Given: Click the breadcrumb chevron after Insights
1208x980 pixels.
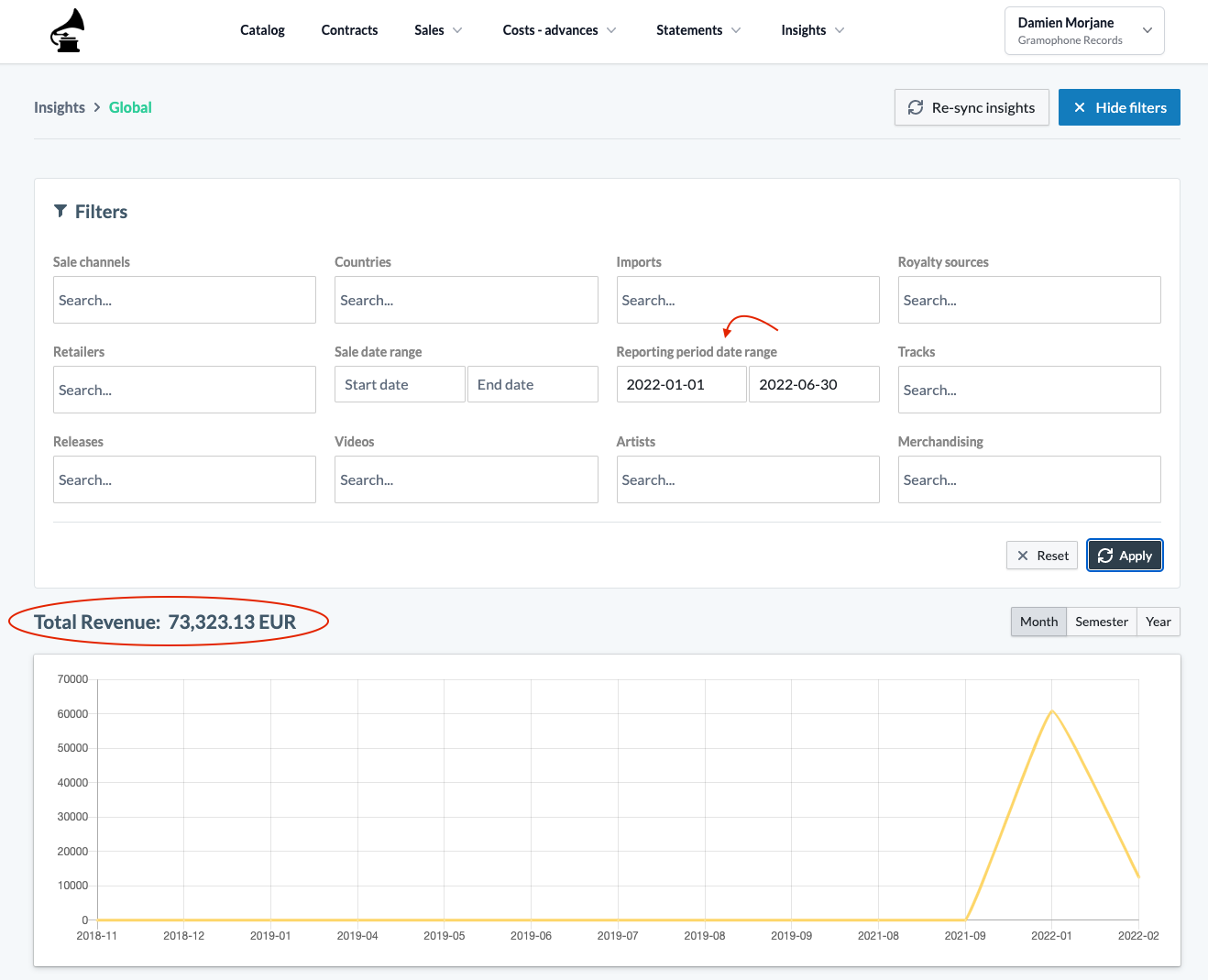Looking at the screenshot, I should tap(97, 107).
